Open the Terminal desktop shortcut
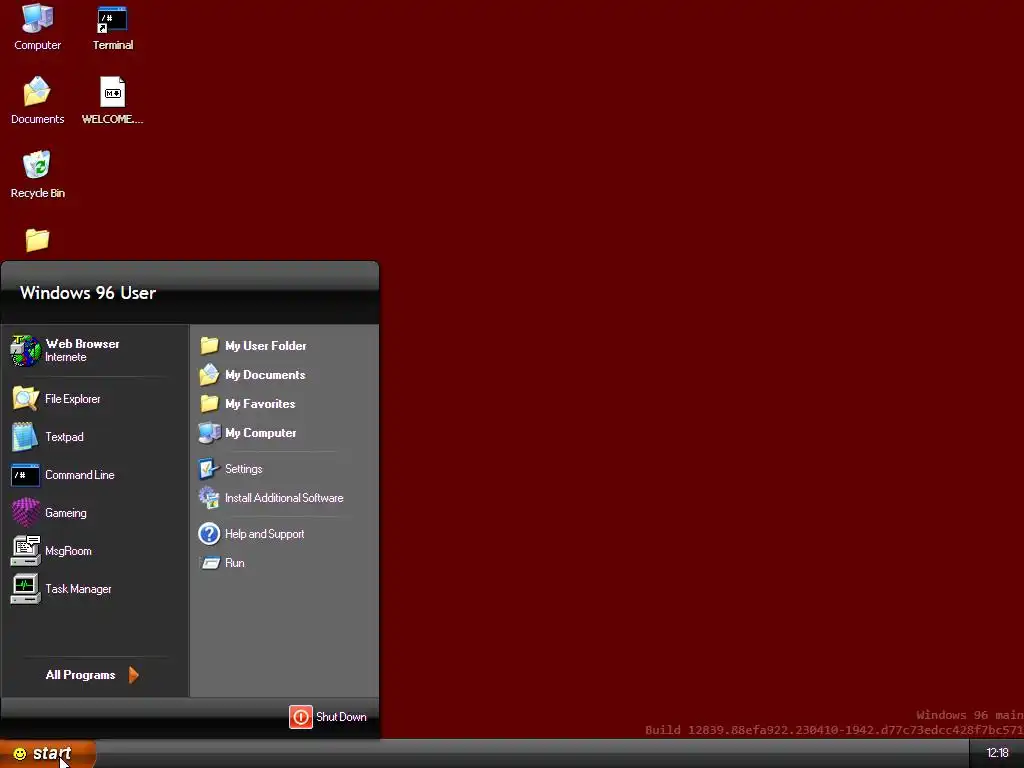 112,27
